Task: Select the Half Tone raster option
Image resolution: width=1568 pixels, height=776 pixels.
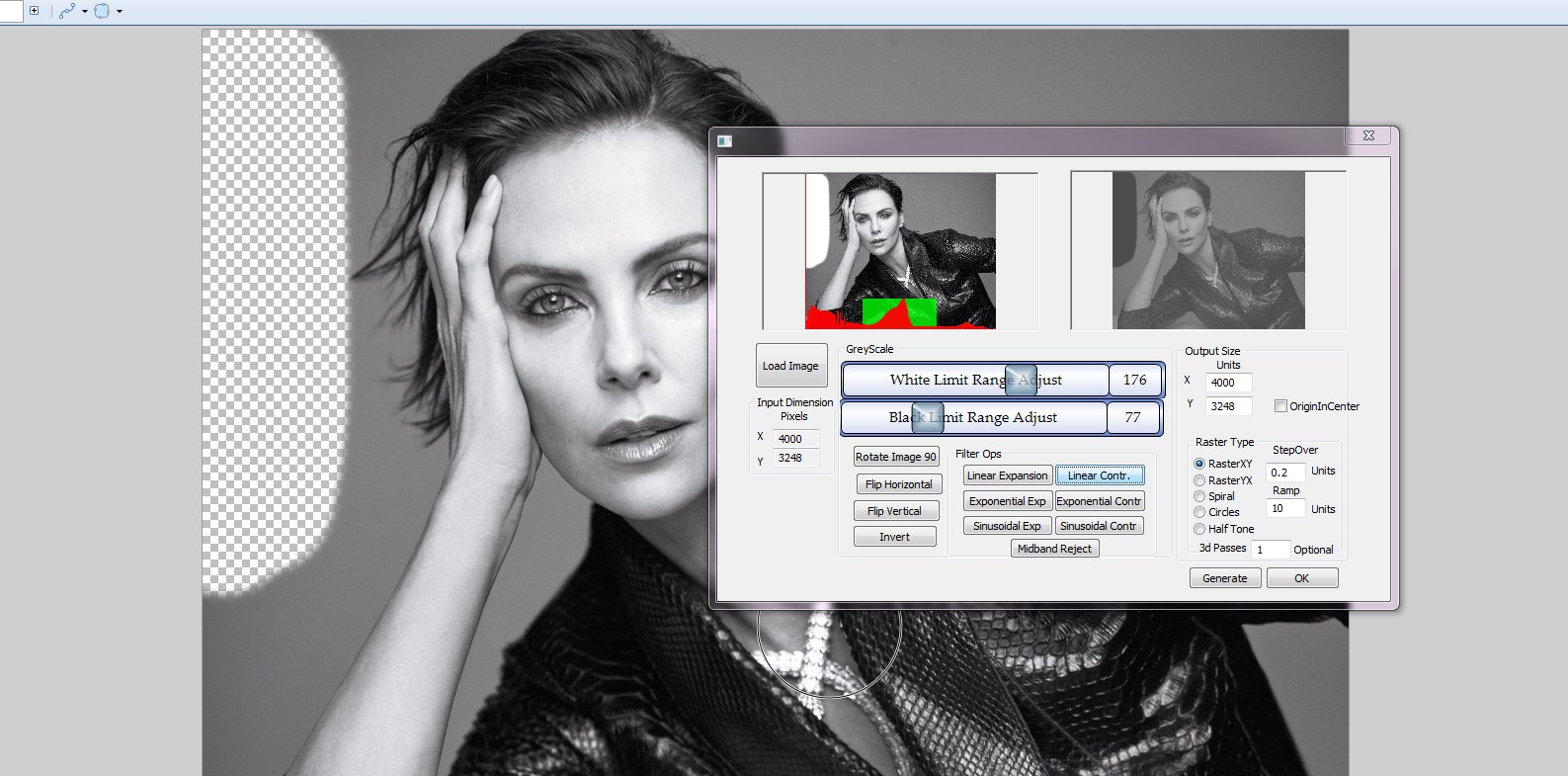Action: click(1199, 529)
